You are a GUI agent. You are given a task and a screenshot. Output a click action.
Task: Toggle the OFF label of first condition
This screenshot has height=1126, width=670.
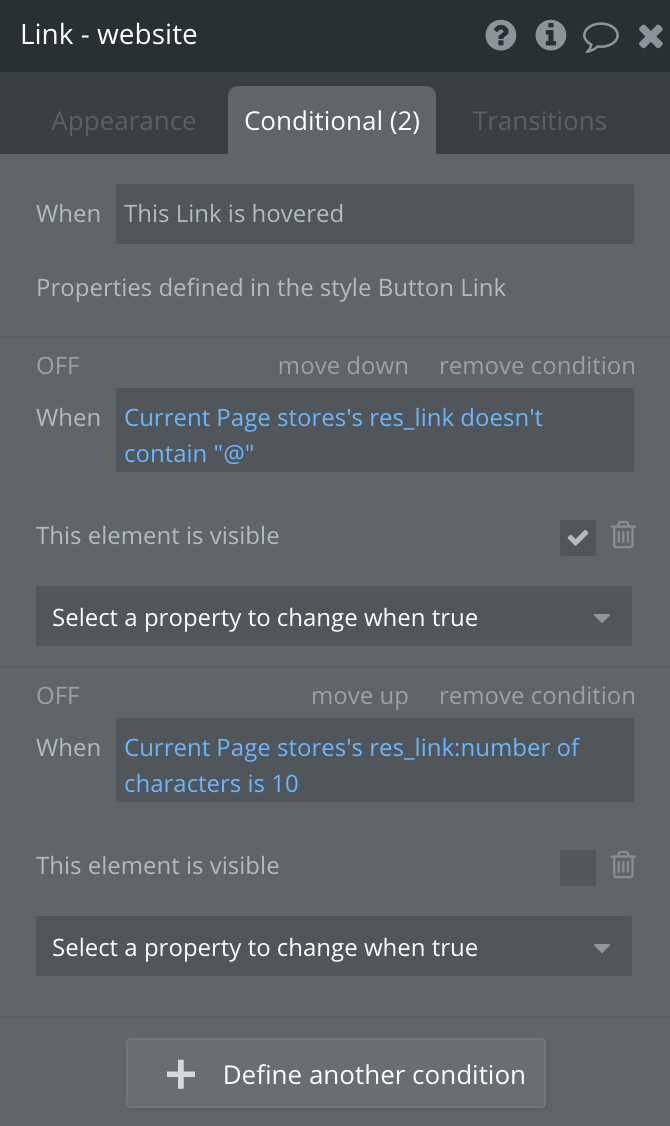tap(58, 366)
